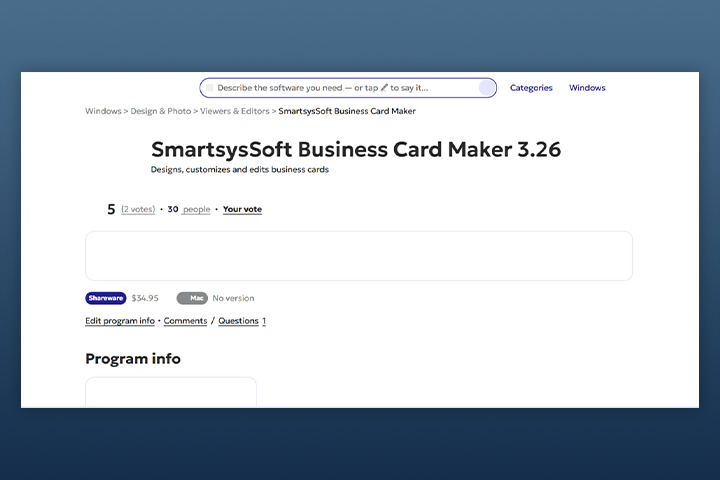Screen dimensions: 720x480
Task: Open the Comments link
Action: (x=186, y=321)
